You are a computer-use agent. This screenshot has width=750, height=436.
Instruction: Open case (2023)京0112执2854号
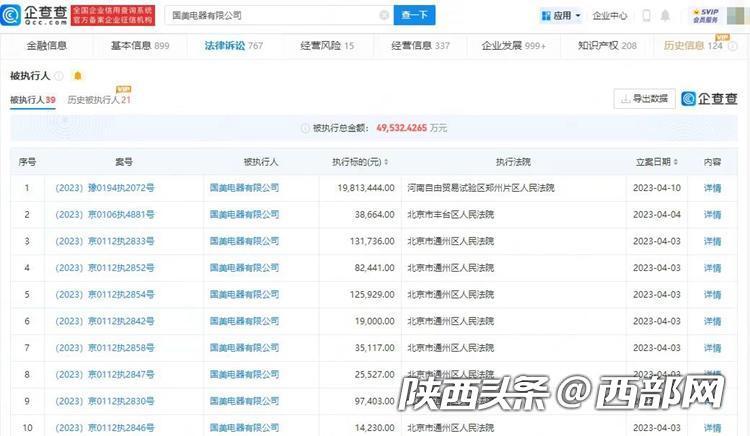click(105, 294)
